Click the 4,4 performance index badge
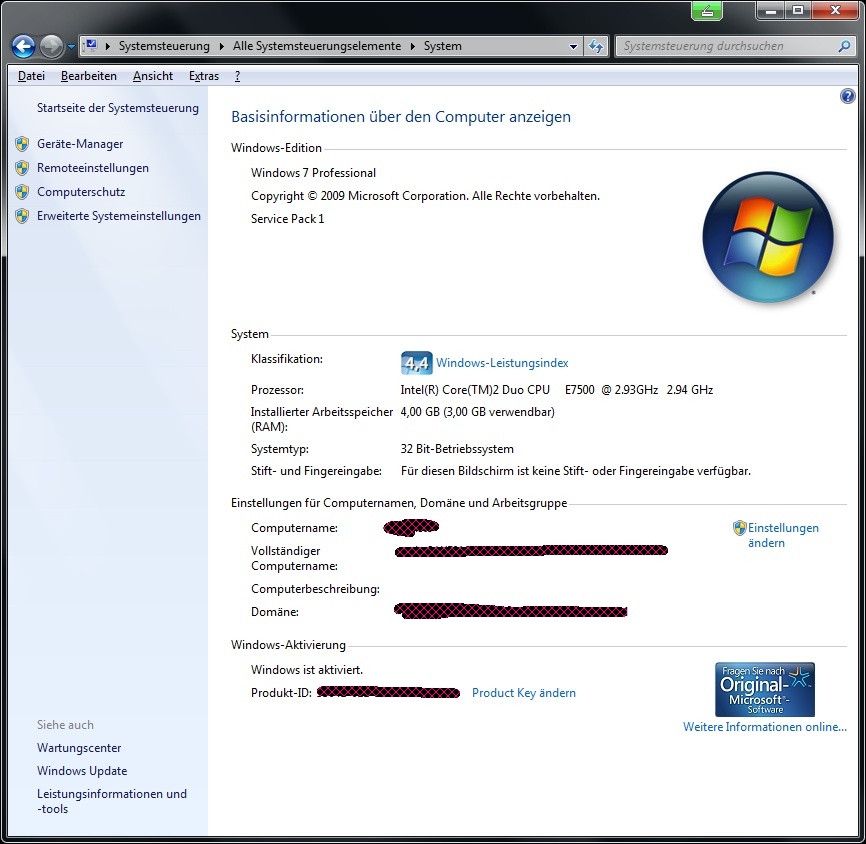866x844 pixels. 416,363
